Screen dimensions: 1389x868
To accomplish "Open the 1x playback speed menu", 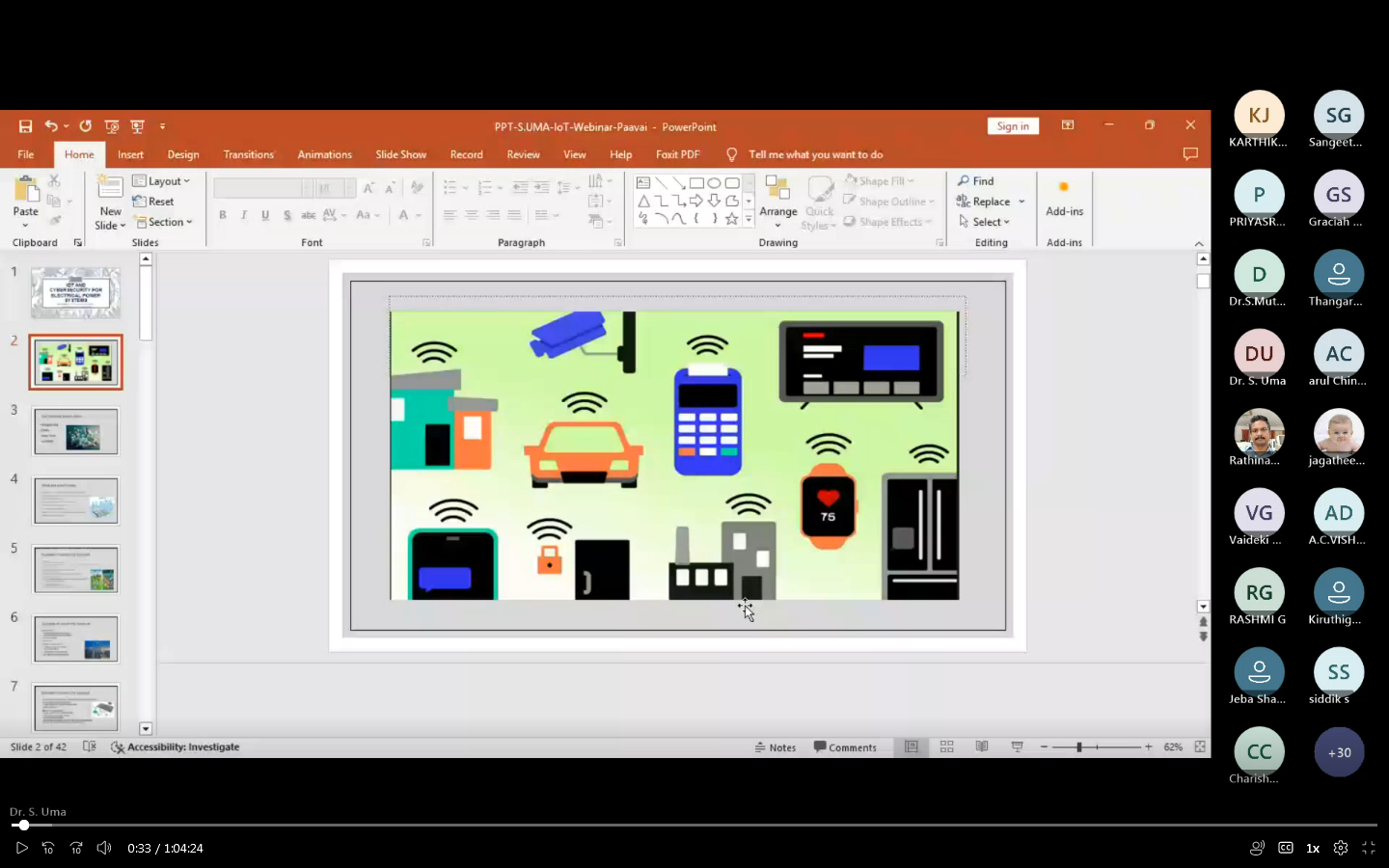I will point(1313,848).
